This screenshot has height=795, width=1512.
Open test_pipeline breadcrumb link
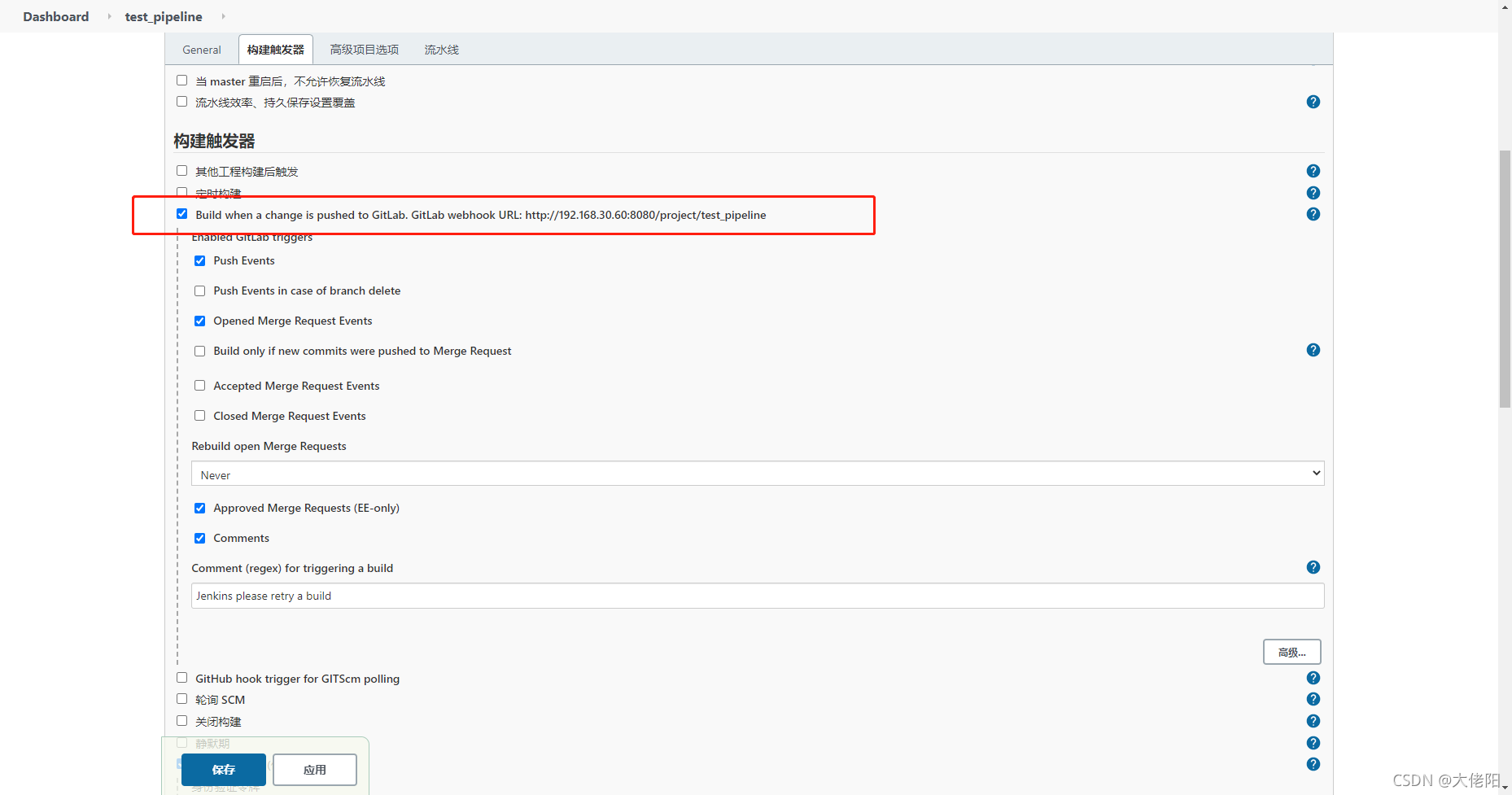pos(164,16)
